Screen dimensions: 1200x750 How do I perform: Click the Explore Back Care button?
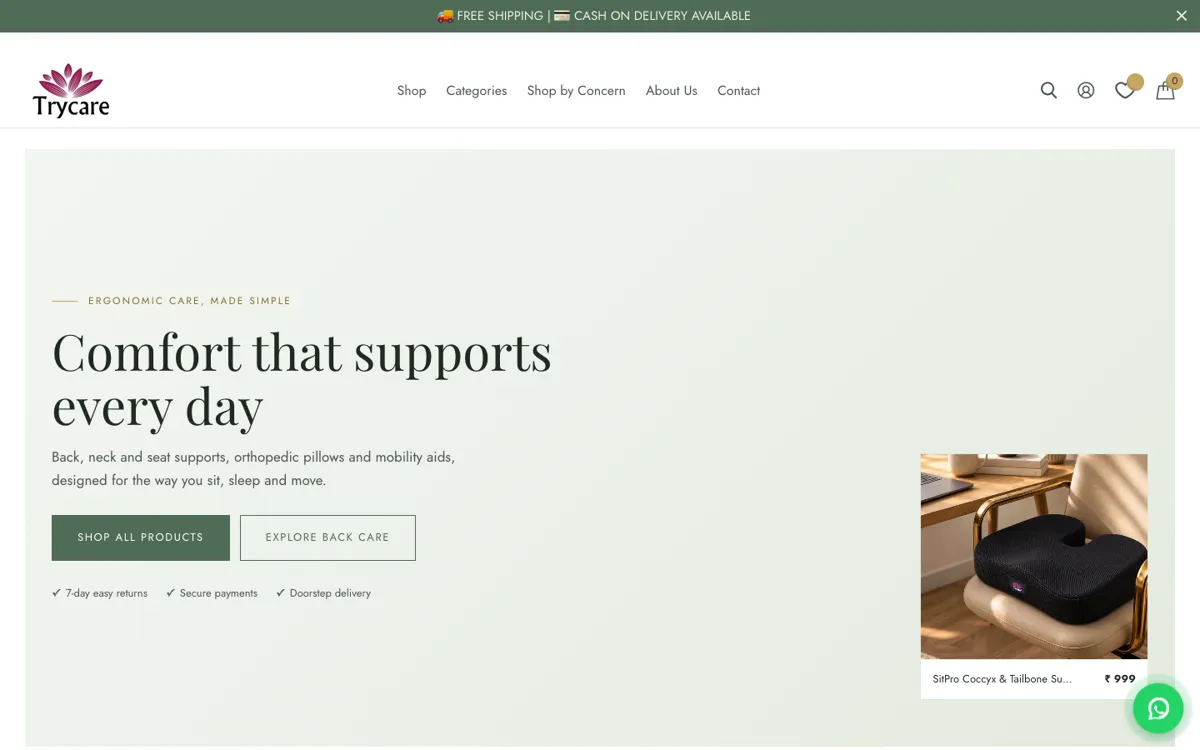coord(328,538)
